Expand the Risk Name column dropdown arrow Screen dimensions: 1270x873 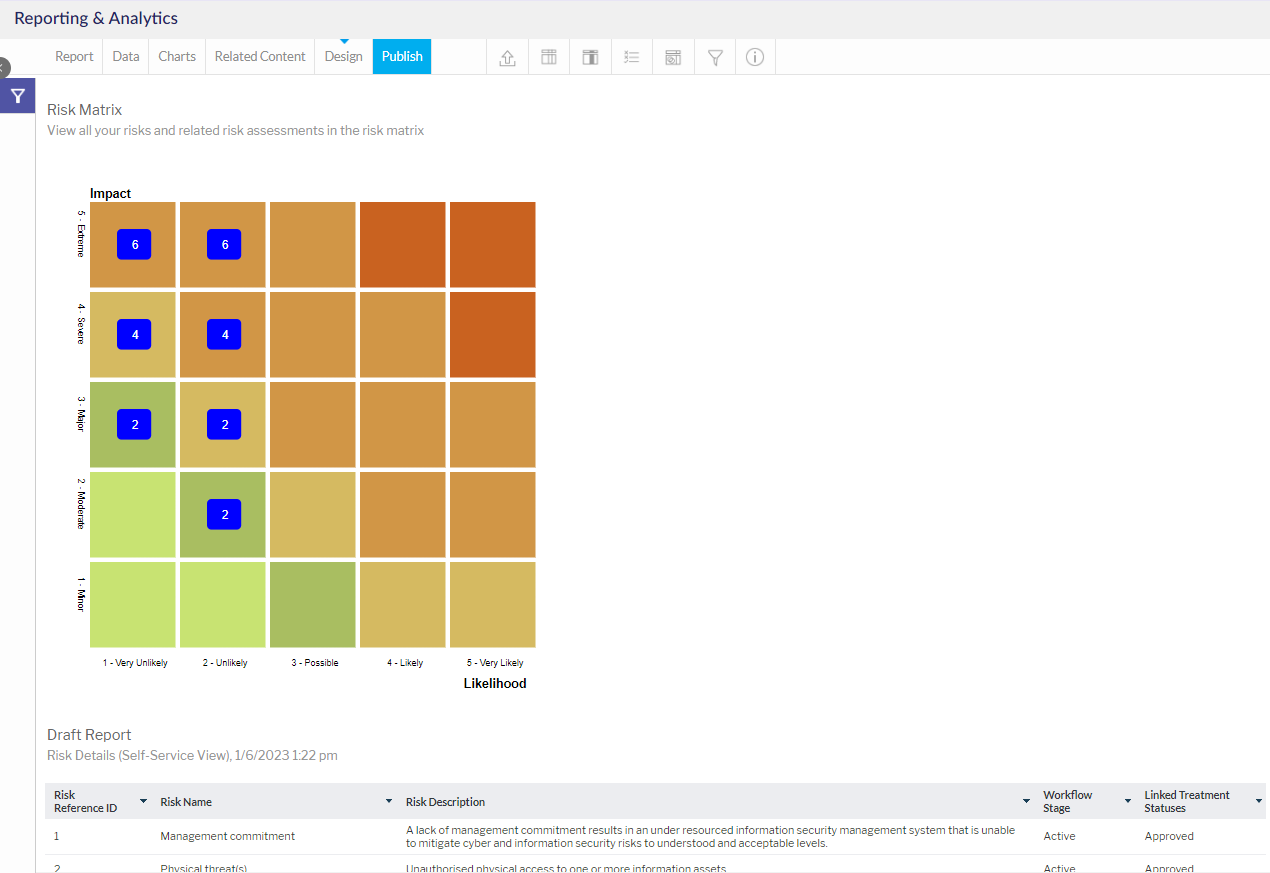(x=389, y=801)
